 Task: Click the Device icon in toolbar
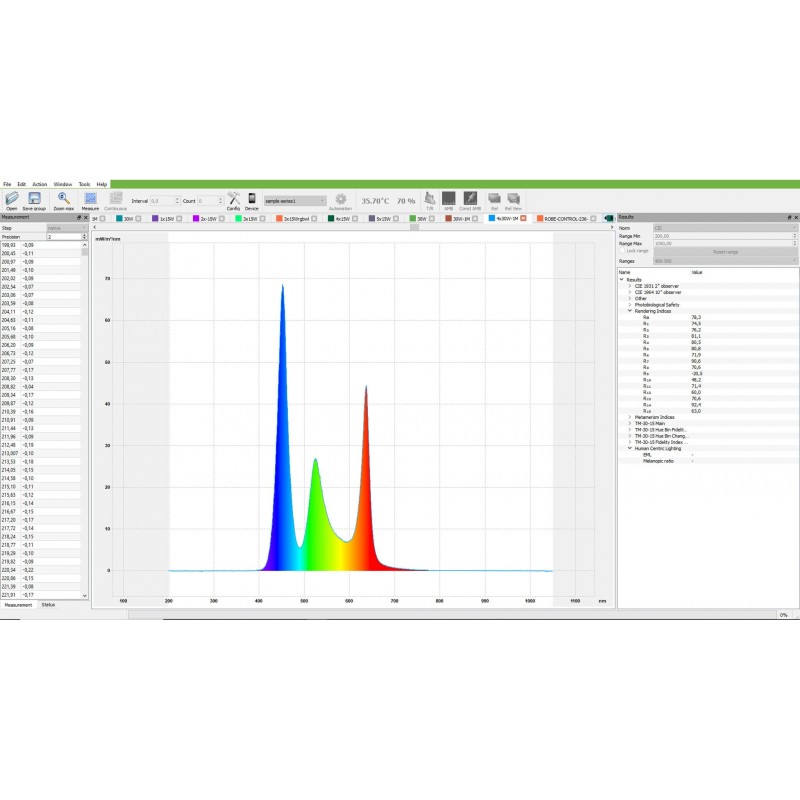[x=252, y=199]
